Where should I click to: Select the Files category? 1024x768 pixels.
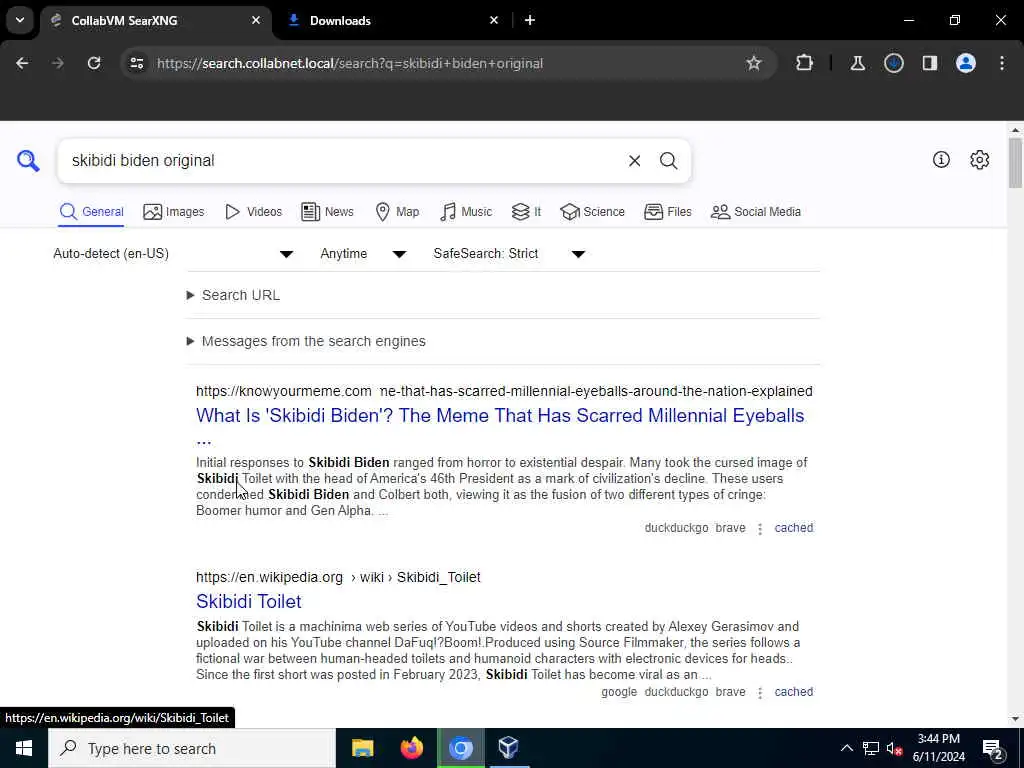click(667, 212)
